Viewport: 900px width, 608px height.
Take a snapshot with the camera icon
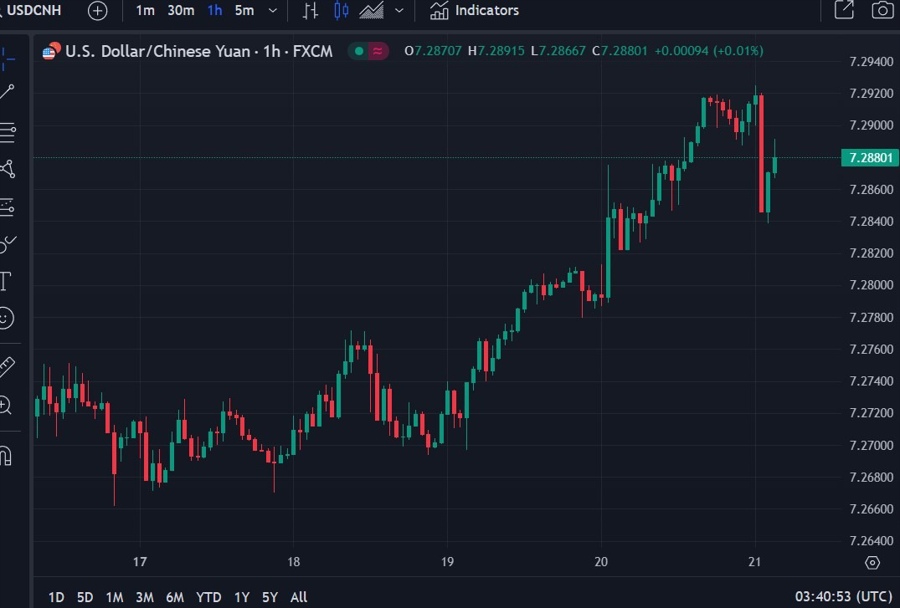pos(883,10)
